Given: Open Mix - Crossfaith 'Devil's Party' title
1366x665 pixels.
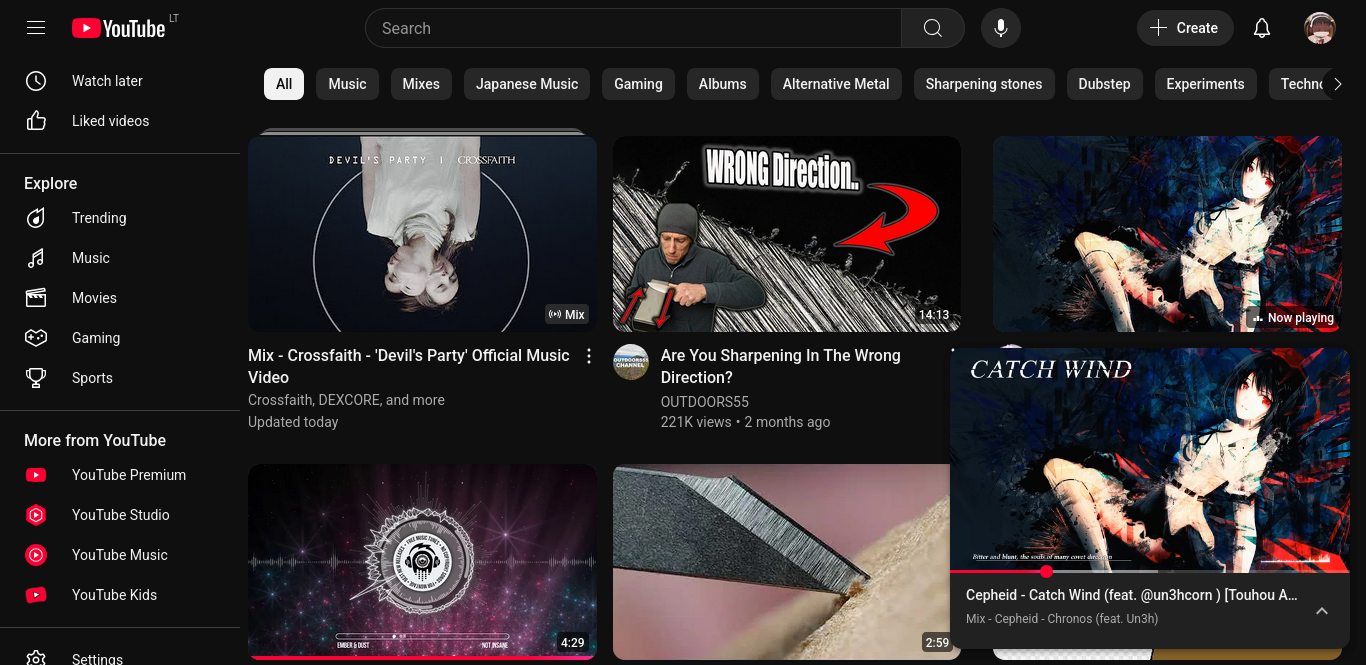Looking at the screenshot, I should 409,366.
